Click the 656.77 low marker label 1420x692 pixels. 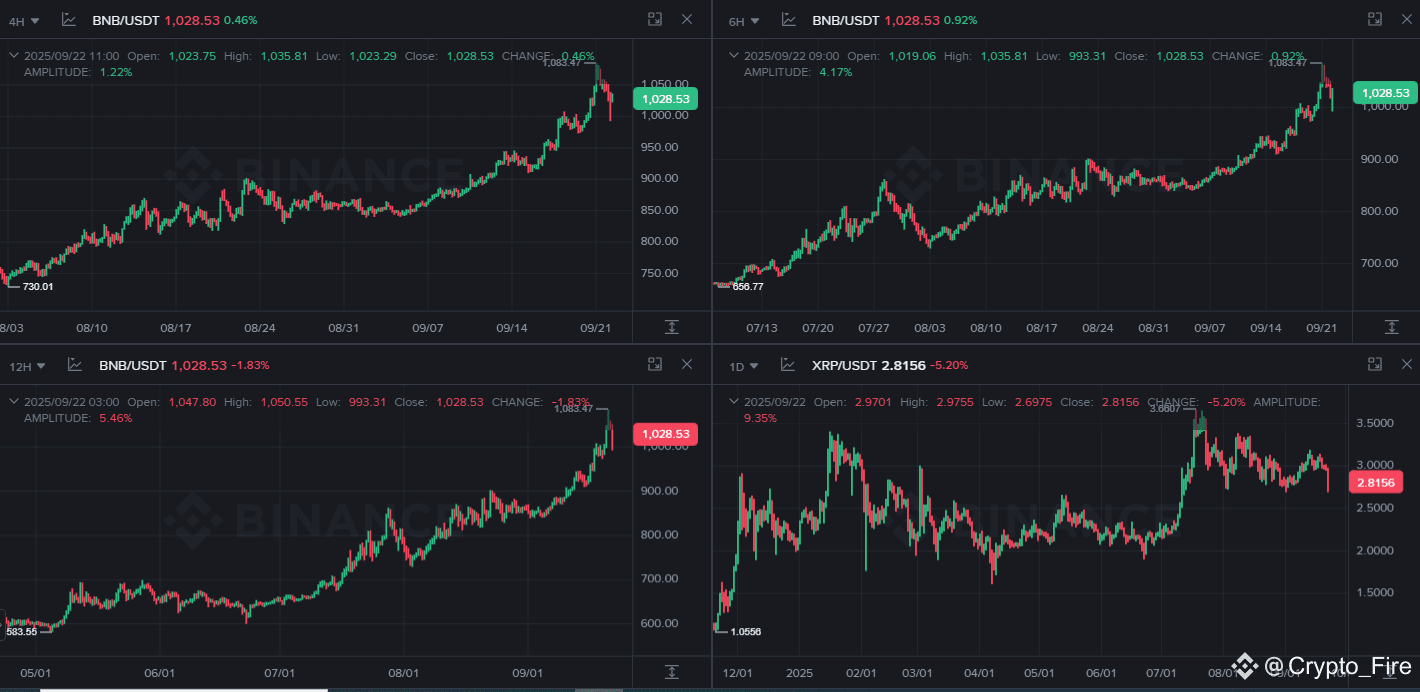(748, 286)
